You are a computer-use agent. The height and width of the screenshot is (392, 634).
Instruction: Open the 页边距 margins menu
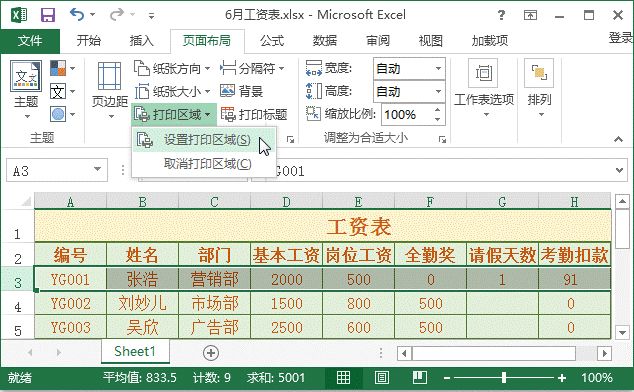[x=110, y=90]
